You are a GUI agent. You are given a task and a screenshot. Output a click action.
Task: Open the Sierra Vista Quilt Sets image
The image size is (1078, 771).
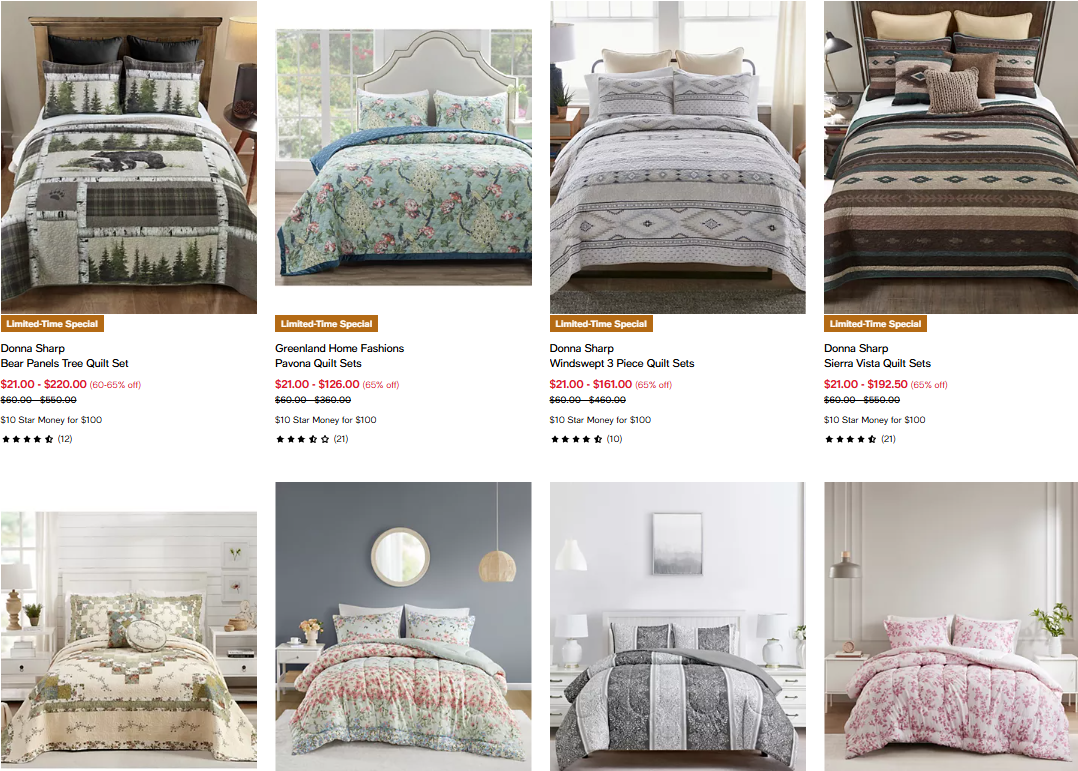951,157
